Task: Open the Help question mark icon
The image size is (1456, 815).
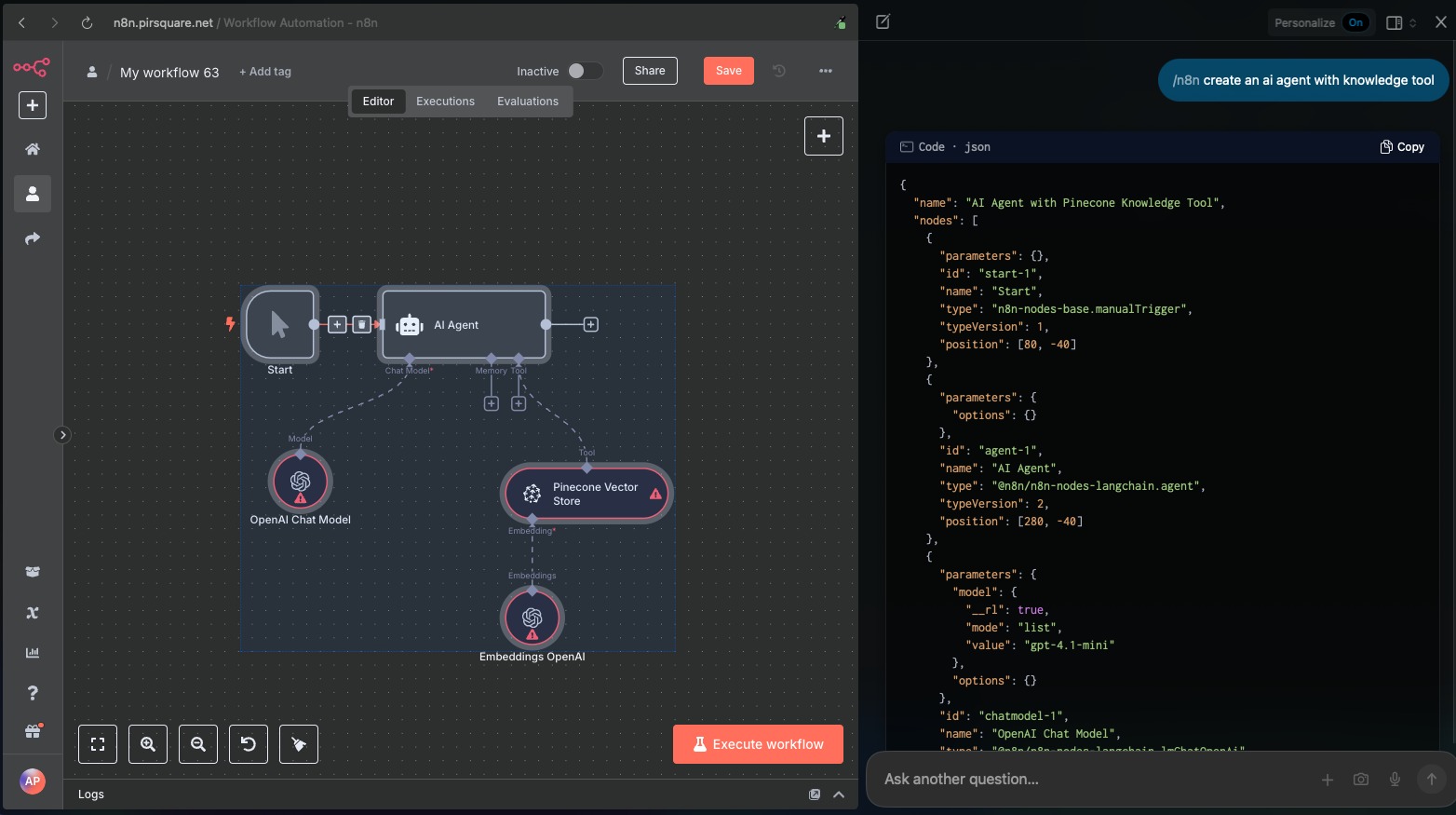Action: point(33,693)
